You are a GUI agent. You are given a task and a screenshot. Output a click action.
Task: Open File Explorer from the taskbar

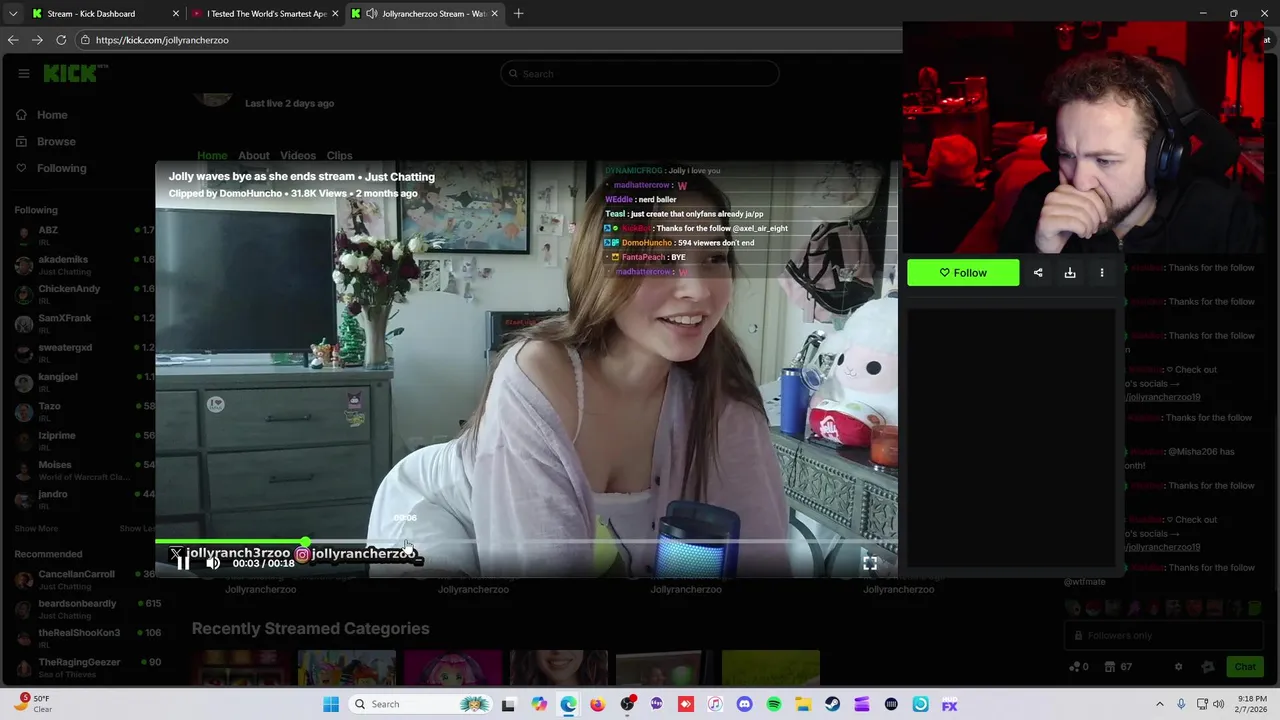[803, 704]
